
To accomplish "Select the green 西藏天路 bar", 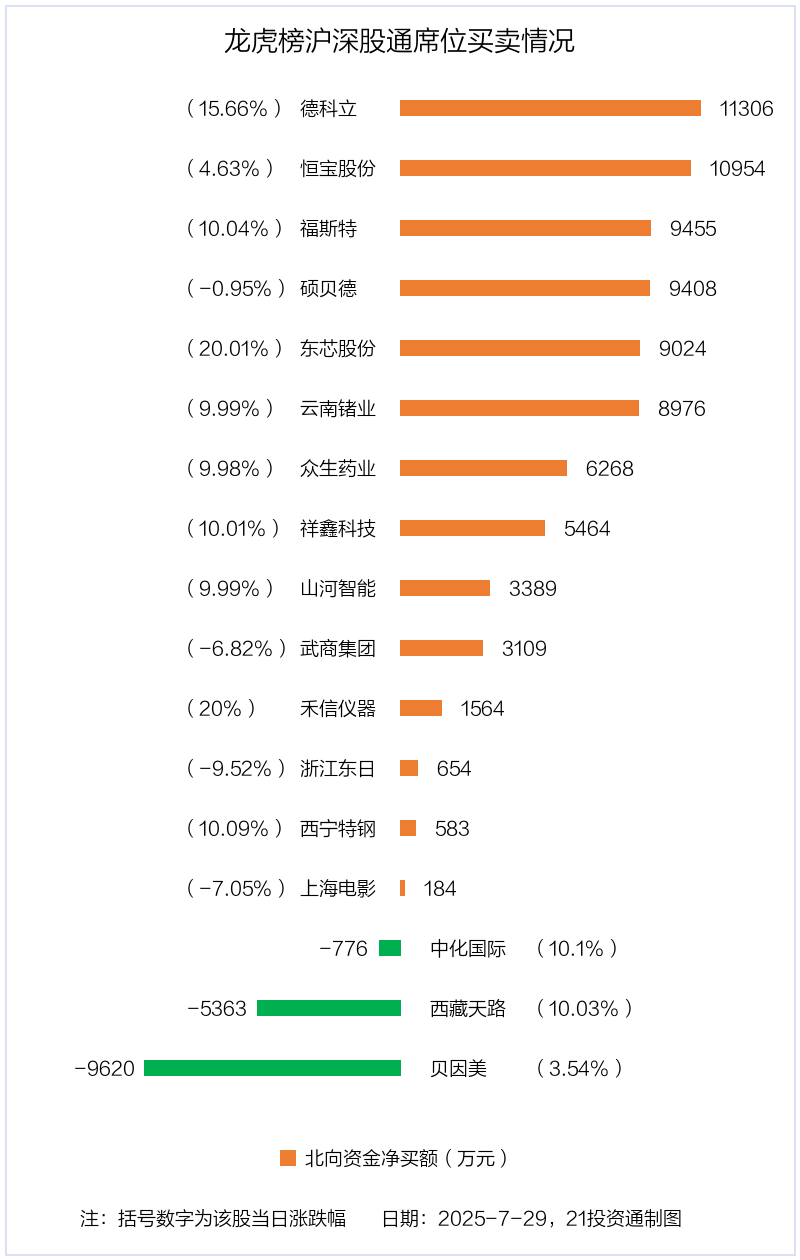I will pos(329,1008).
